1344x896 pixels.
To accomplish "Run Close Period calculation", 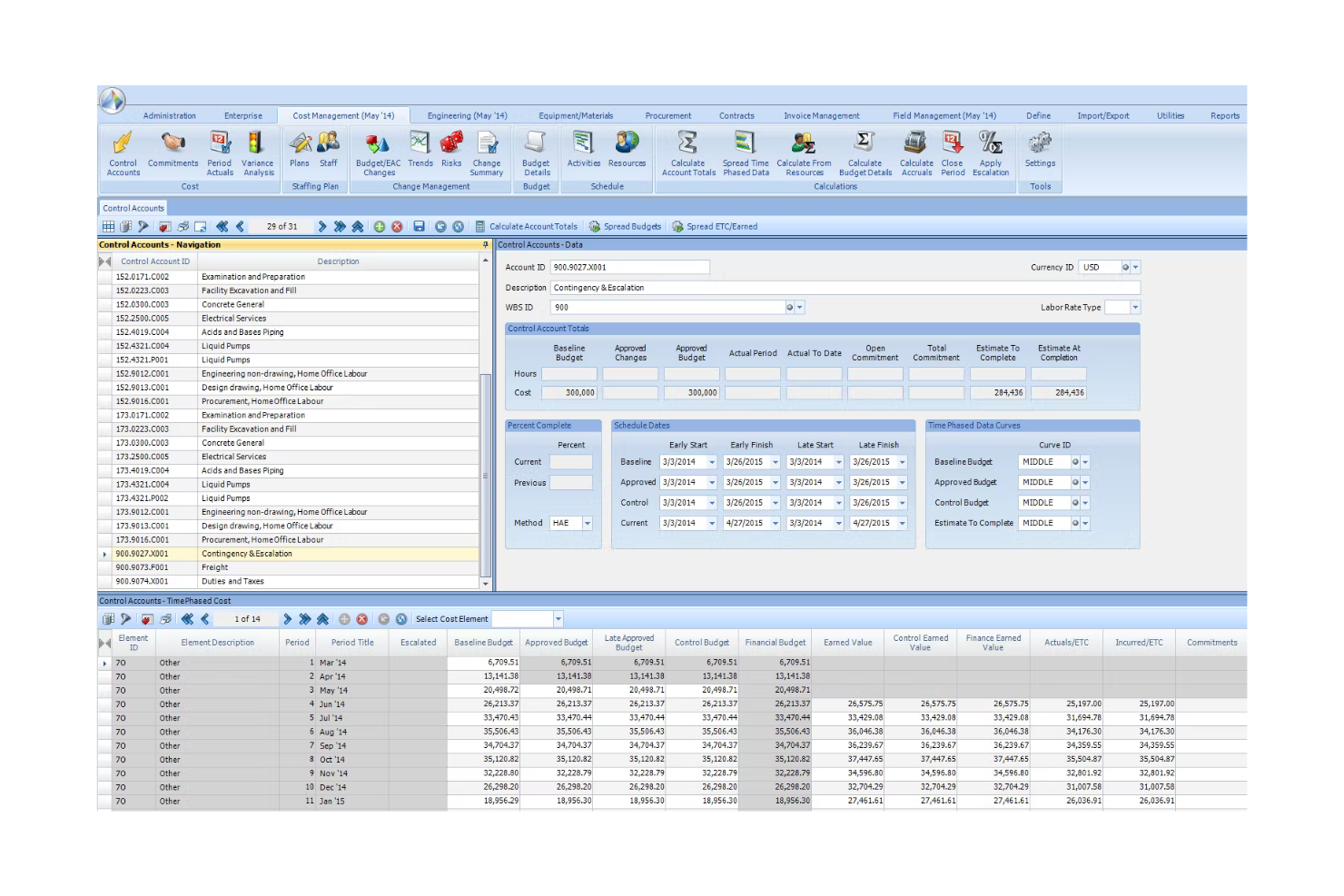I will click(953, 153).
